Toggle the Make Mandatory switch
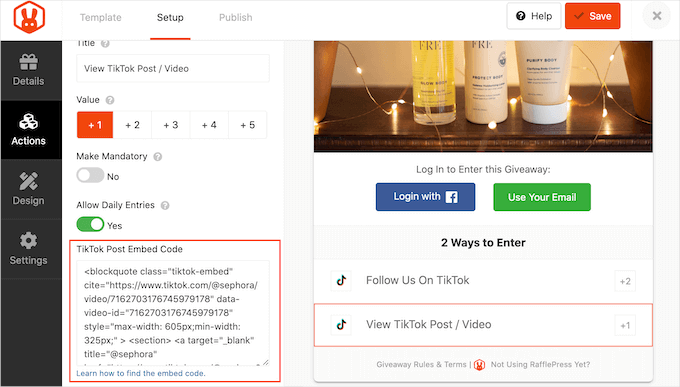The width and height of the screenshot is (680, 387). 90,176
